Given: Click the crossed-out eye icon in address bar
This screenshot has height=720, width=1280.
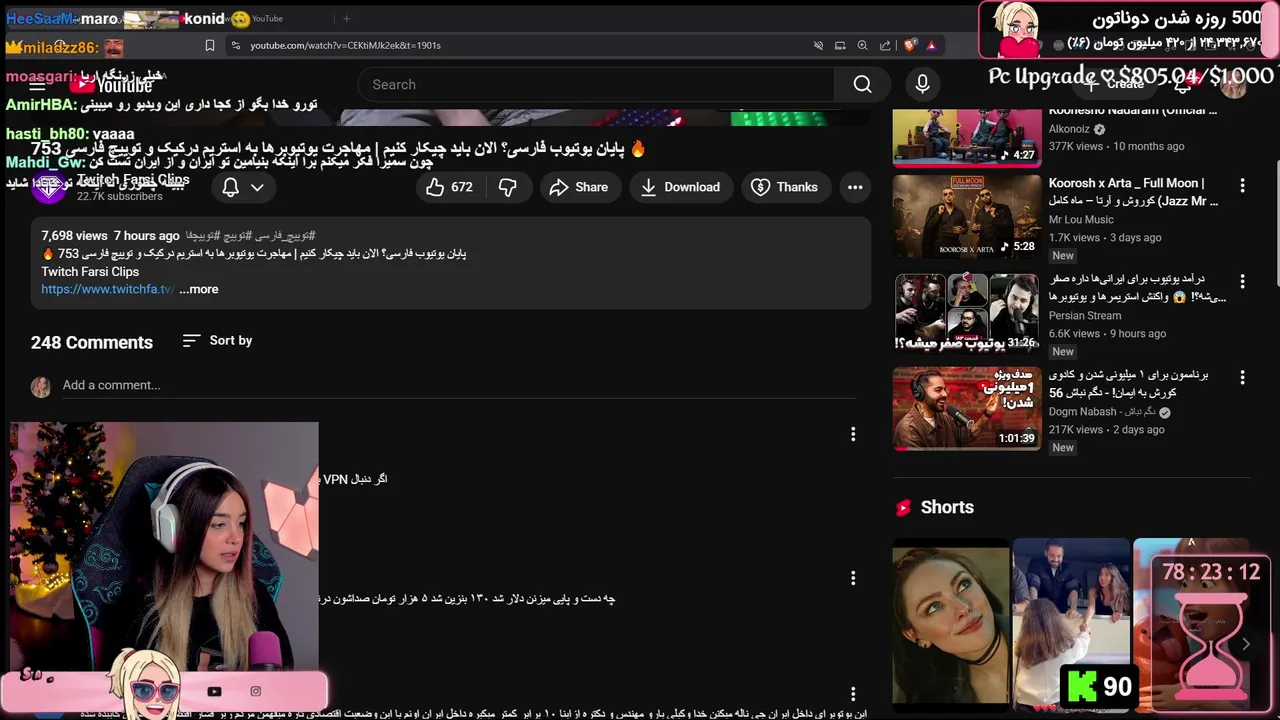Looking at the screenshot, I should 818,45.
